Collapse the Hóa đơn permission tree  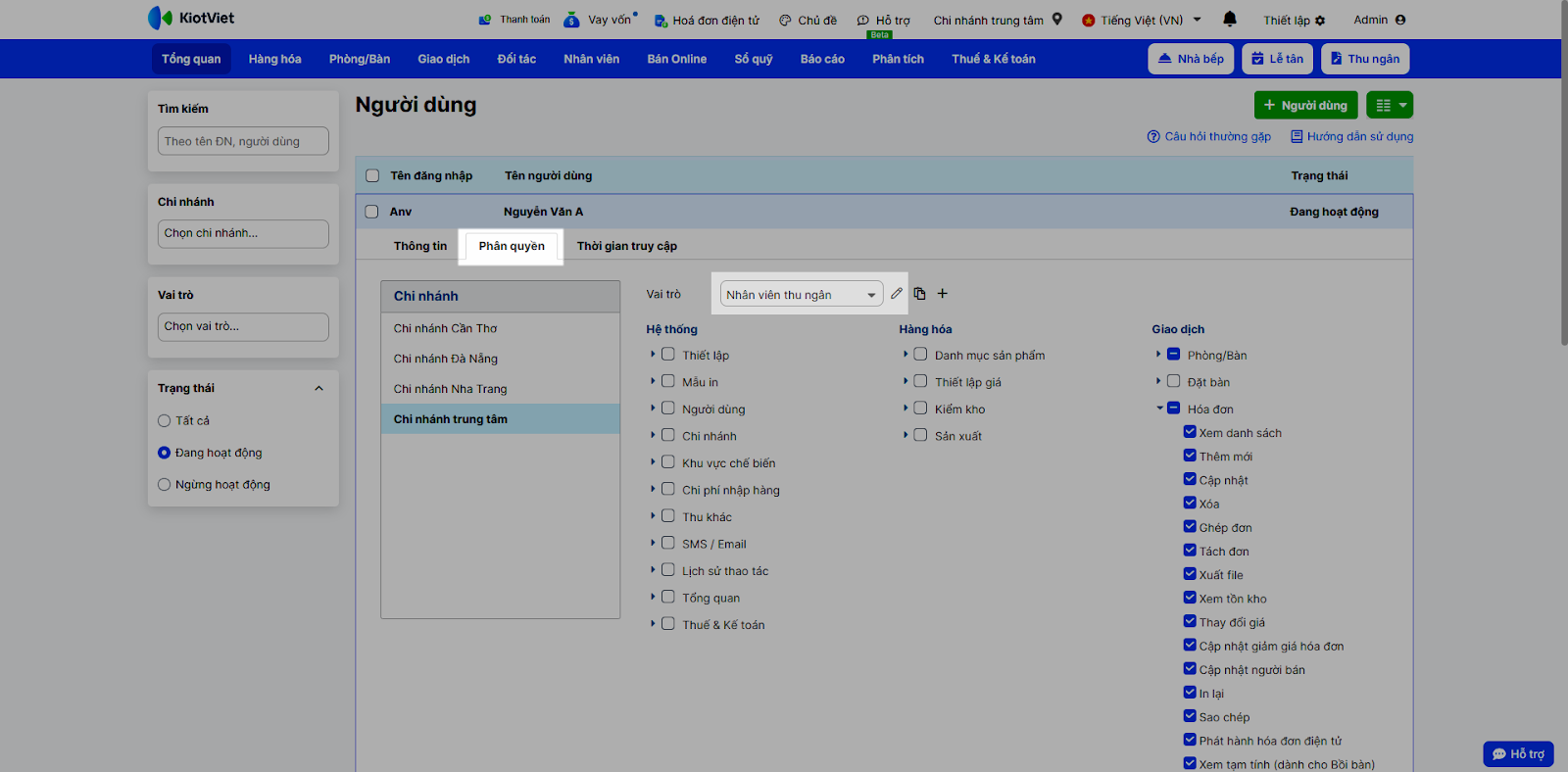(1159, 409)
